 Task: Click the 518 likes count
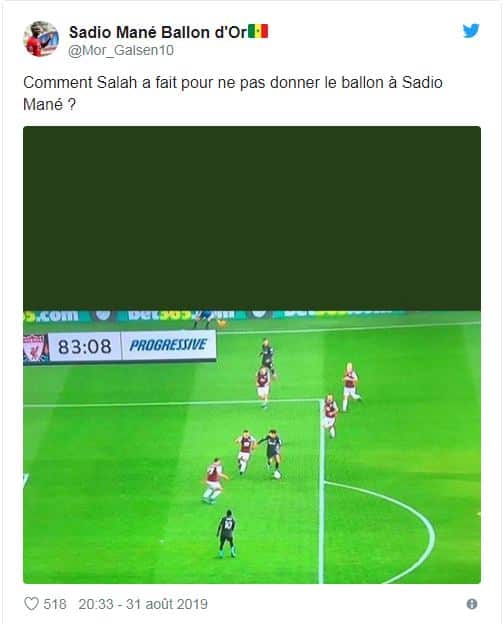coord(55,604)
